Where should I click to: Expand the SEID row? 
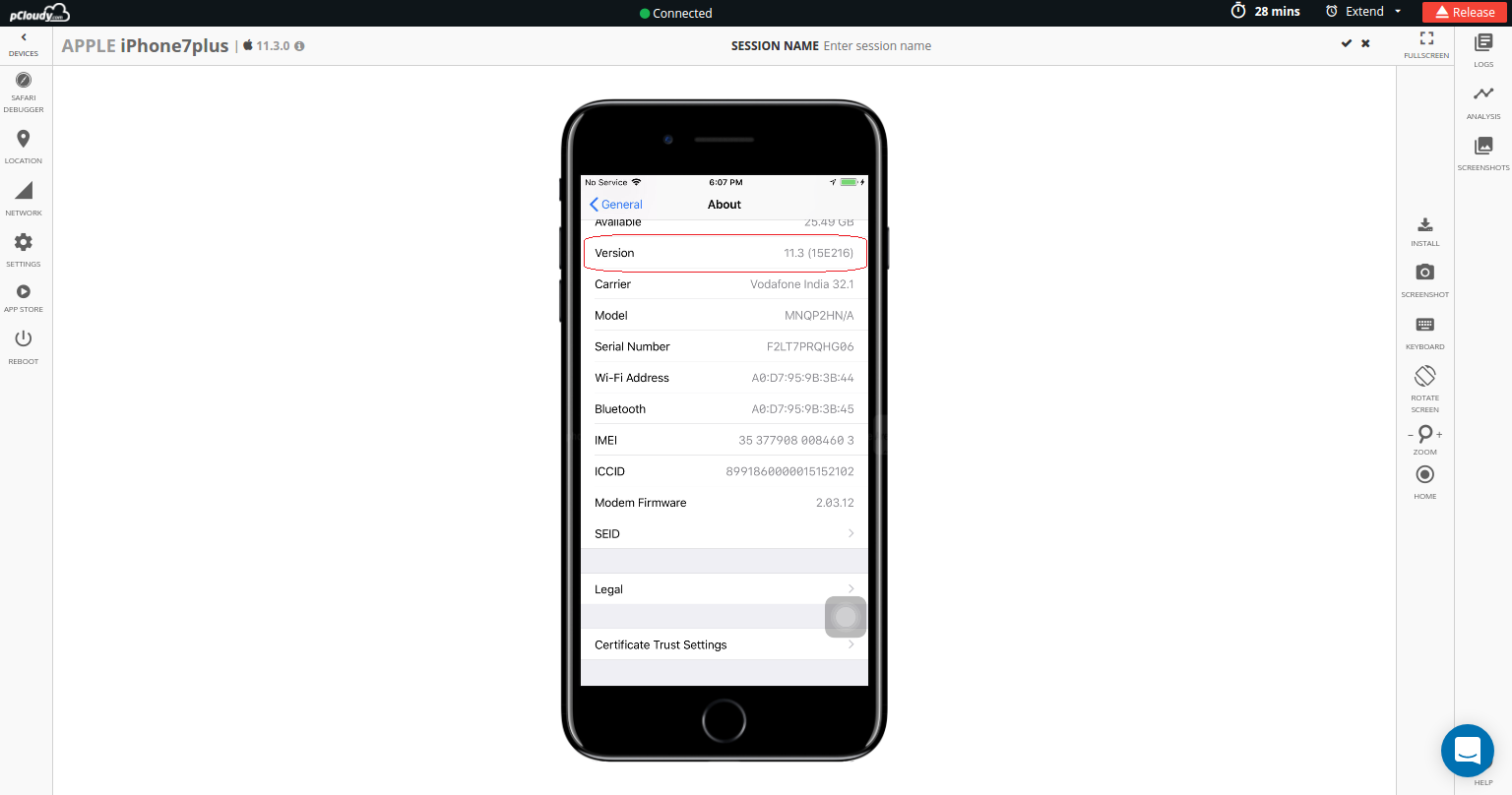click(x=724, y=533)
